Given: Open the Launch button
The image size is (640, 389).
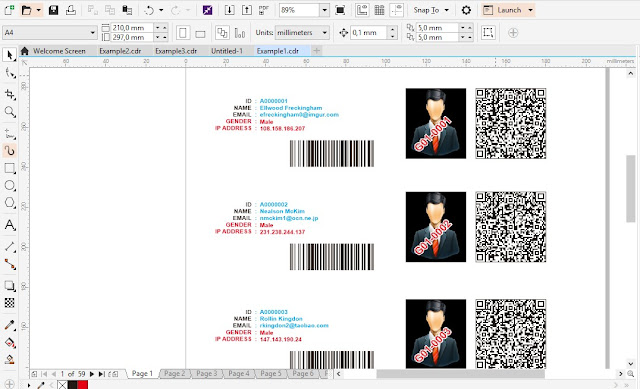Looking at the screenshot, I should point(508,10).
